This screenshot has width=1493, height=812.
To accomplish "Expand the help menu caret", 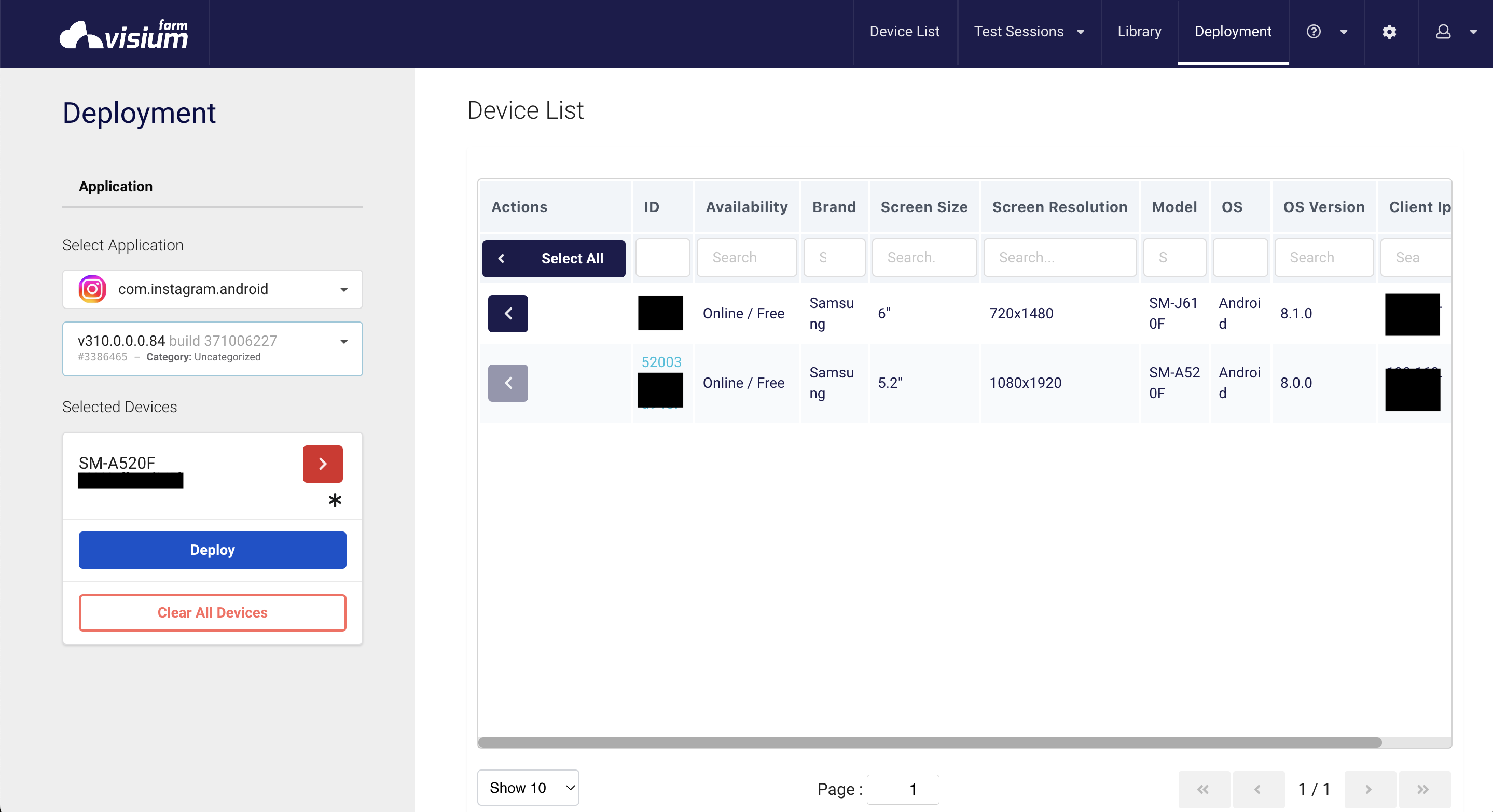I will pyautogui.click(x=1344, y=32).
